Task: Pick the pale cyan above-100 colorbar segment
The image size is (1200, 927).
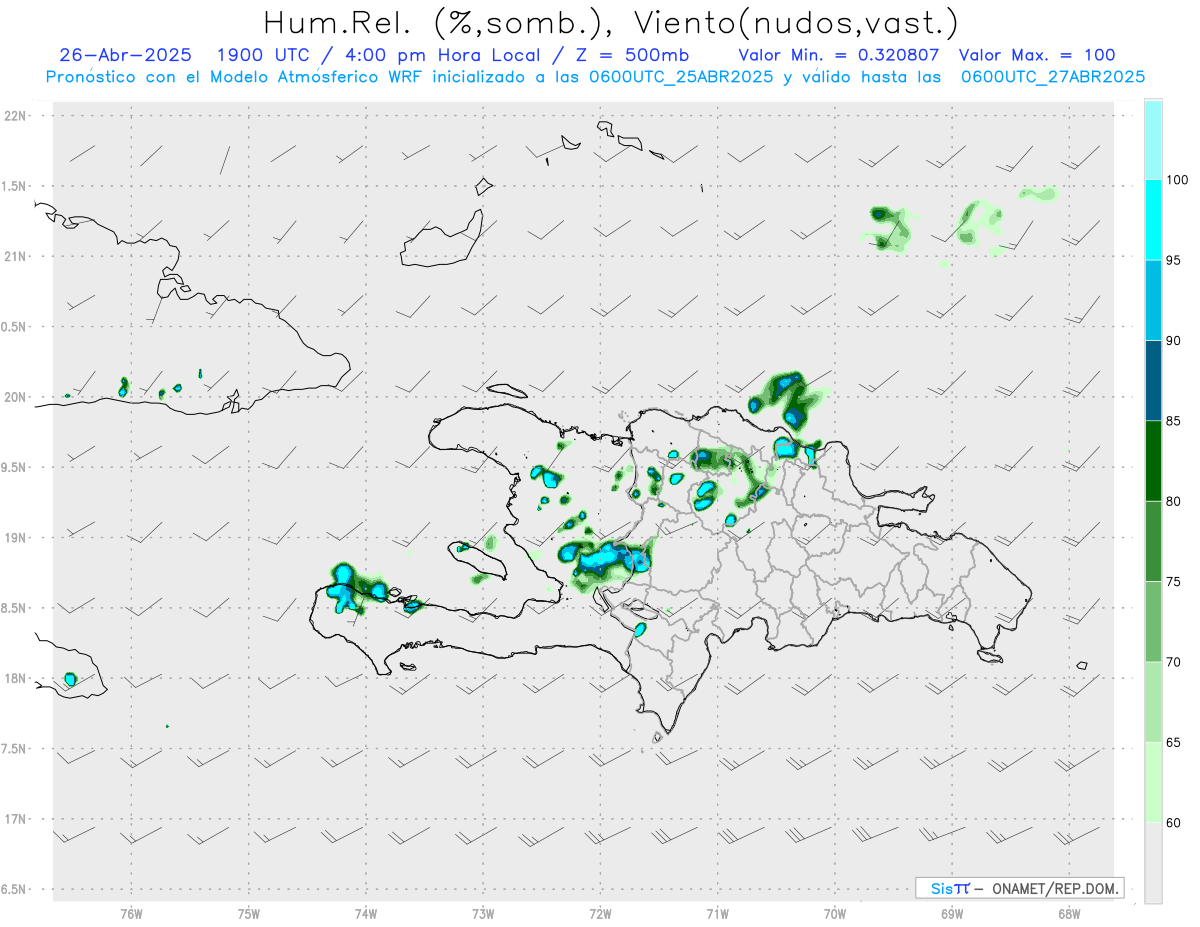Action: [x=1153, y=140]
